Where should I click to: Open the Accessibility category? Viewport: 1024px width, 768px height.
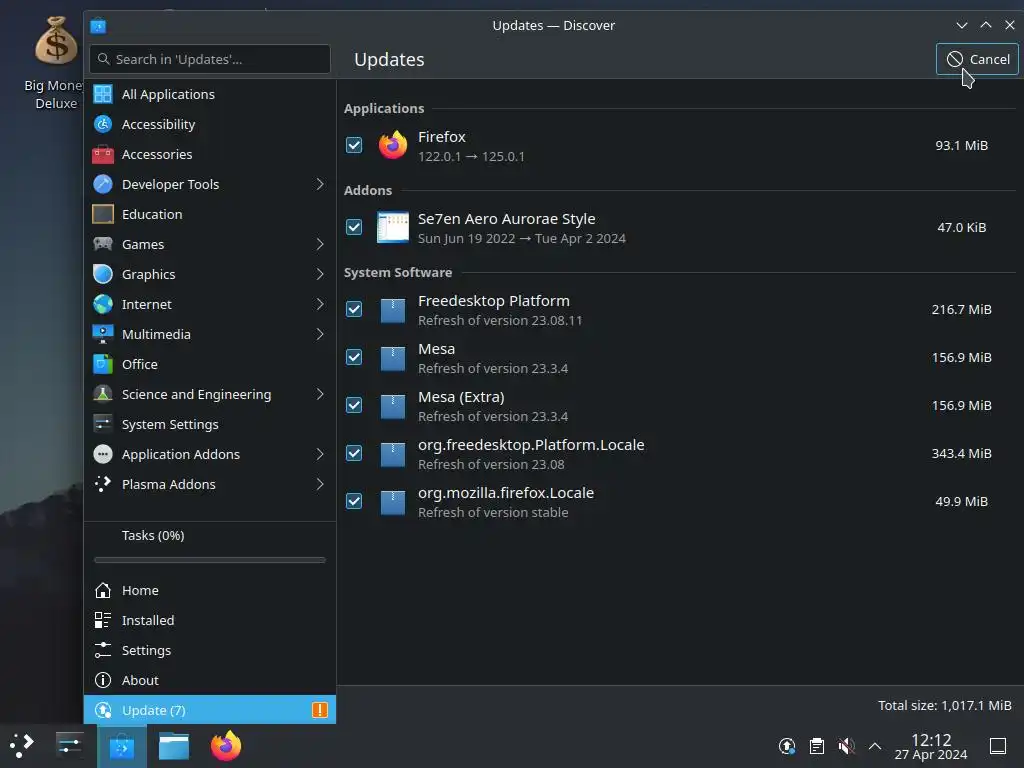[x=210, y=124]
